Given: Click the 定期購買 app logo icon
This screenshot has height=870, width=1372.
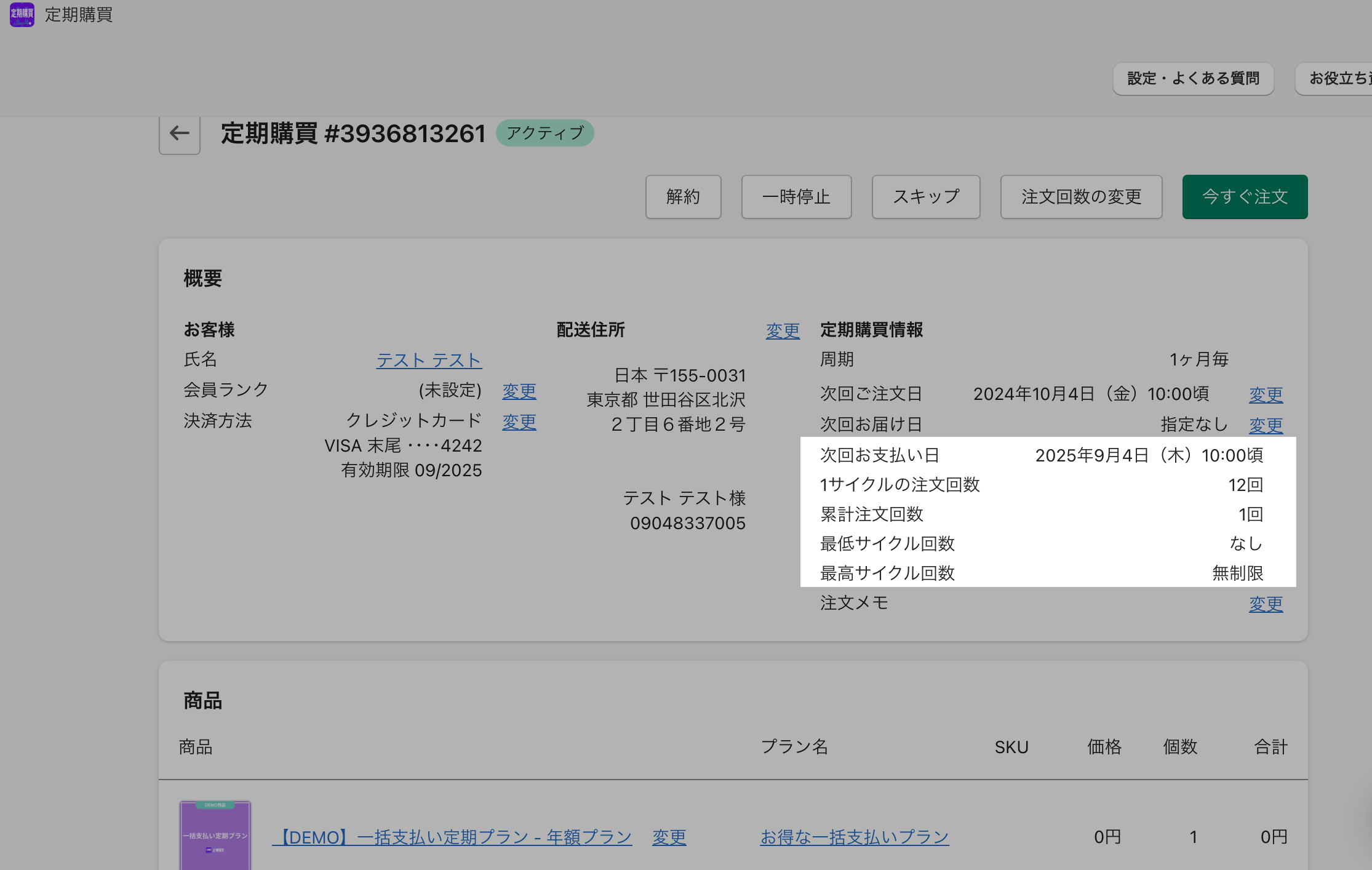Looking at the screenshot, I should 22,14.
